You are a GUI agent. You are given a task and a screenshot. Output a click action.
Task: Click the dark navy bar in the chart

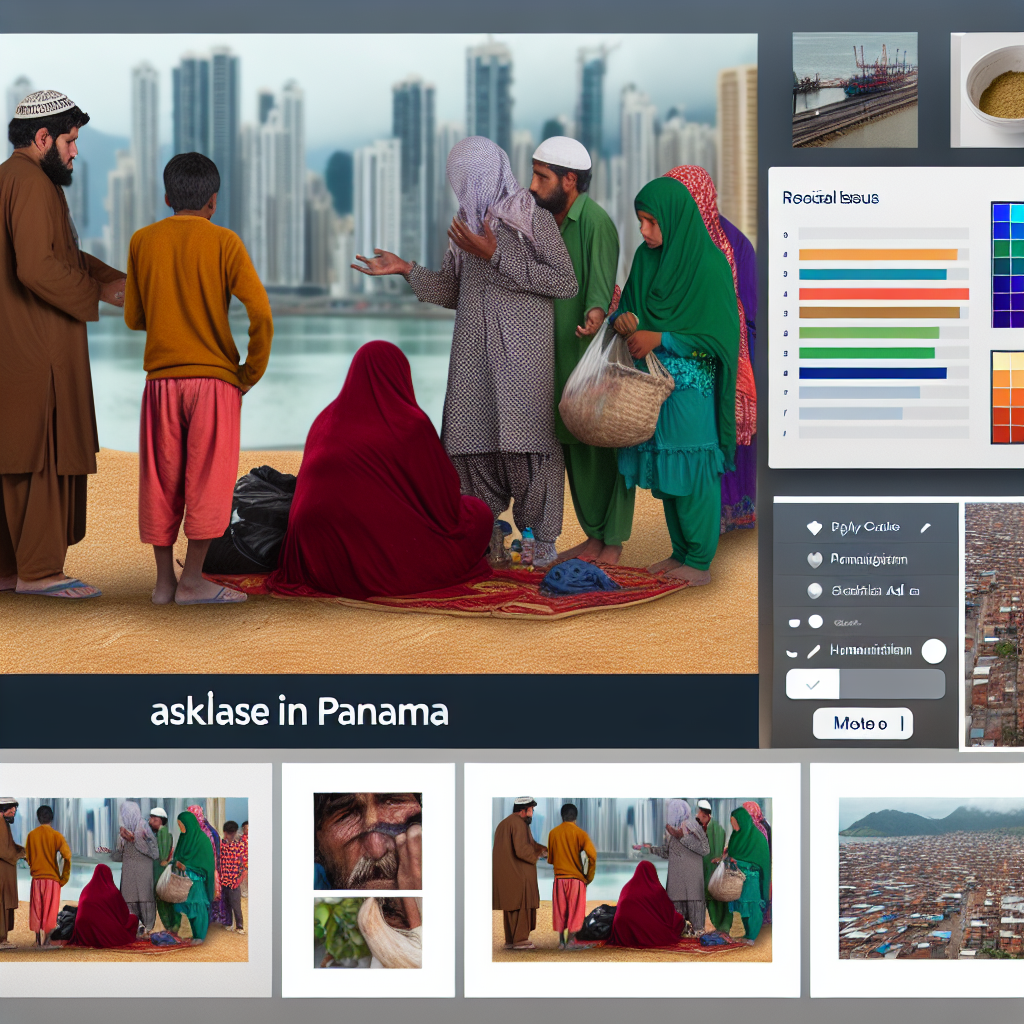pyautogui.click(x=872, y=373)
